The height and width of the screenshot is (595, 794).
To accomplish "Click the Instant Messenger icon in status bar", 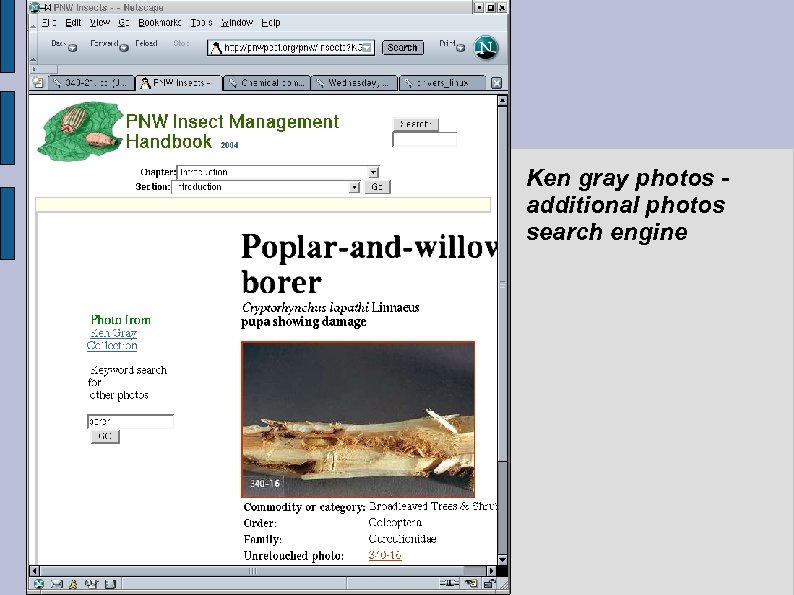I will 73,584.
